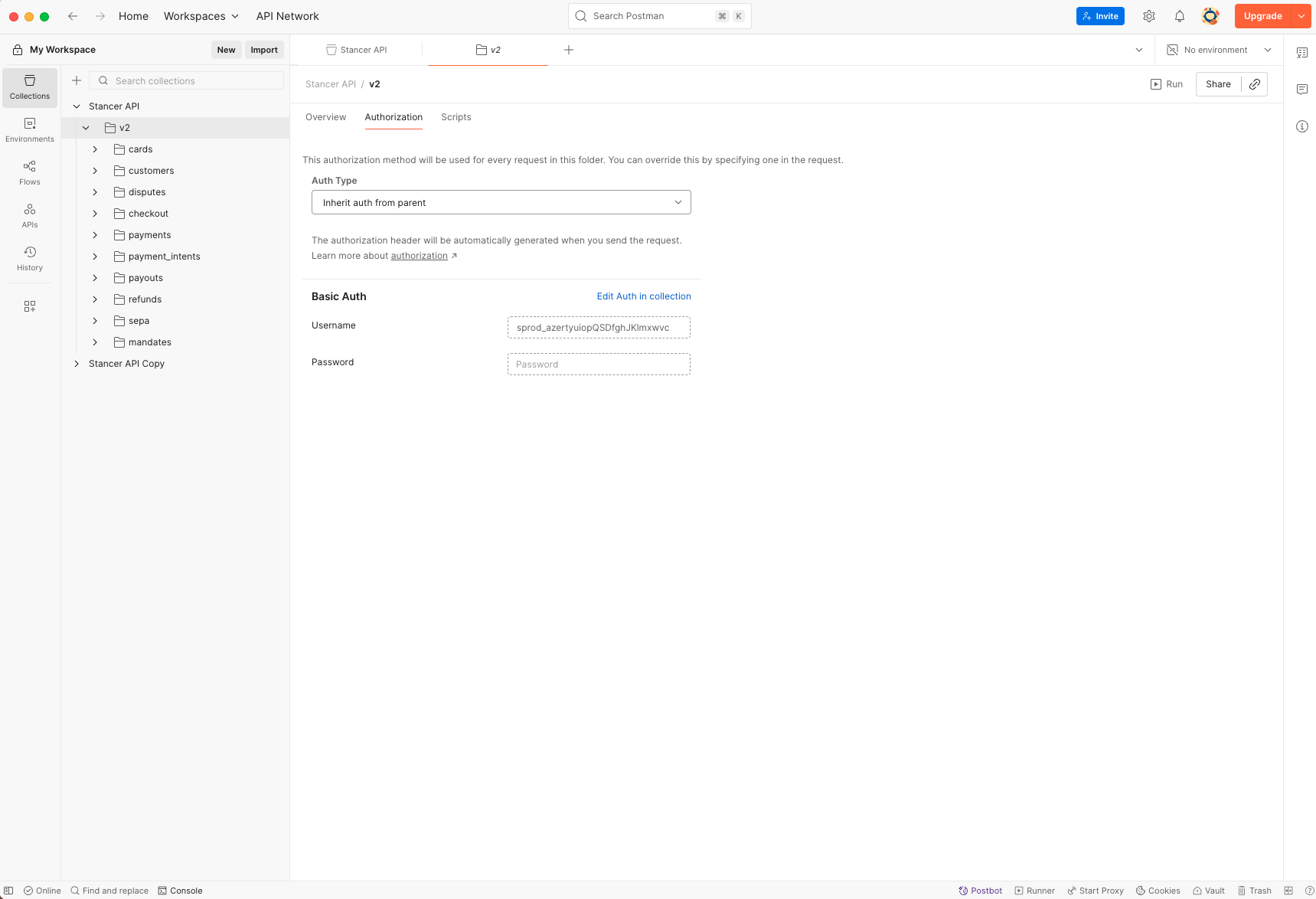Toggle the sidebar using the bottom-left icon
Viewport: 1316px width, 899px height.
[x=8, y=891]
